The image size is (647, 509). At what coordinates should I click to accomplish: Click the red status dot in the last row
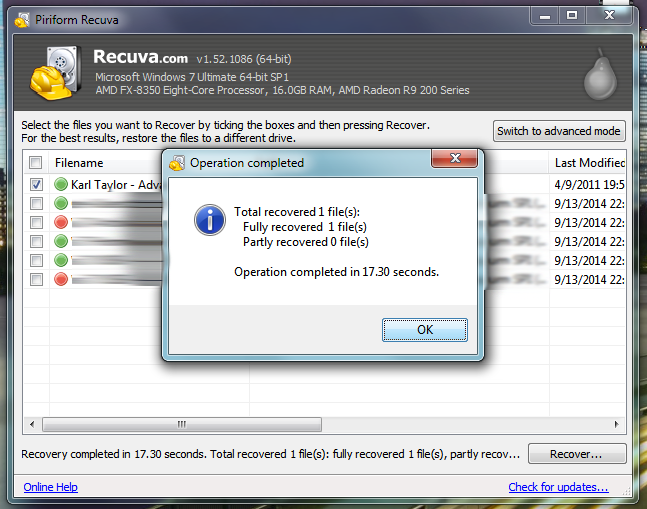pyautogui.click(x=61, y=279)
